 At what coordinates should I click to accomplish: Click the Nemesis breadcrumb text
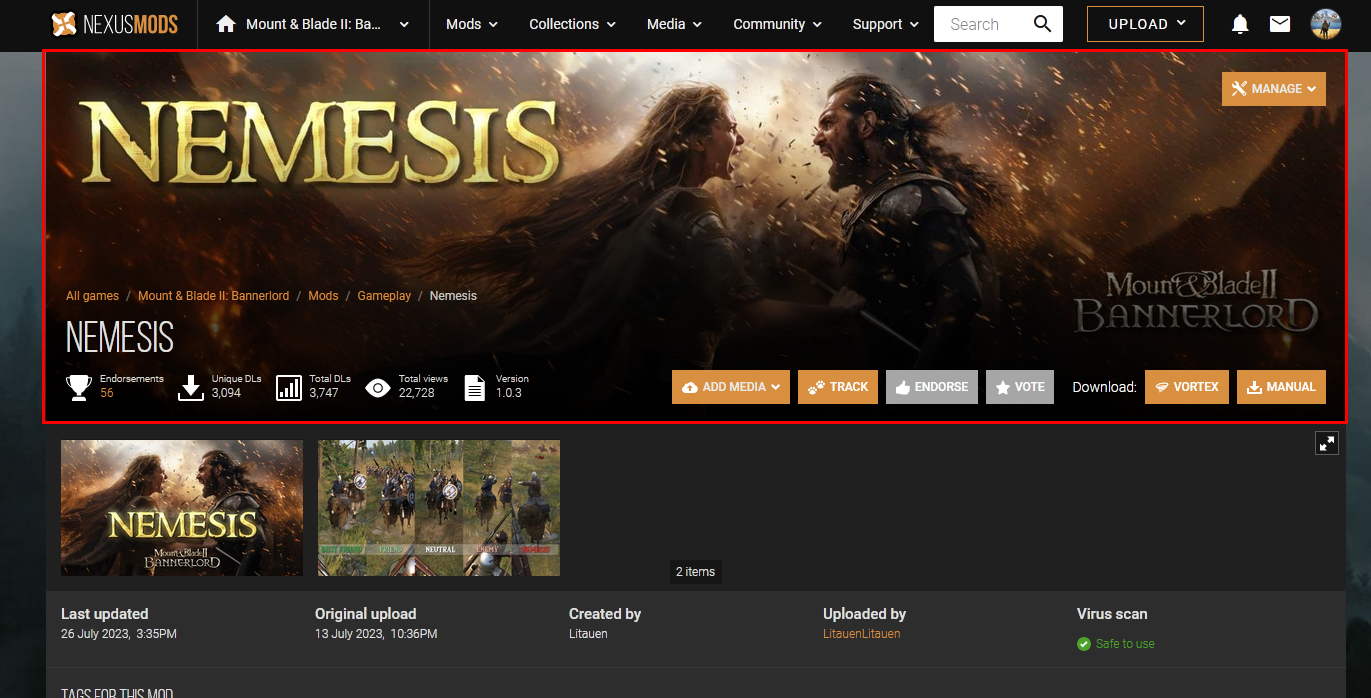click(453, 296)
